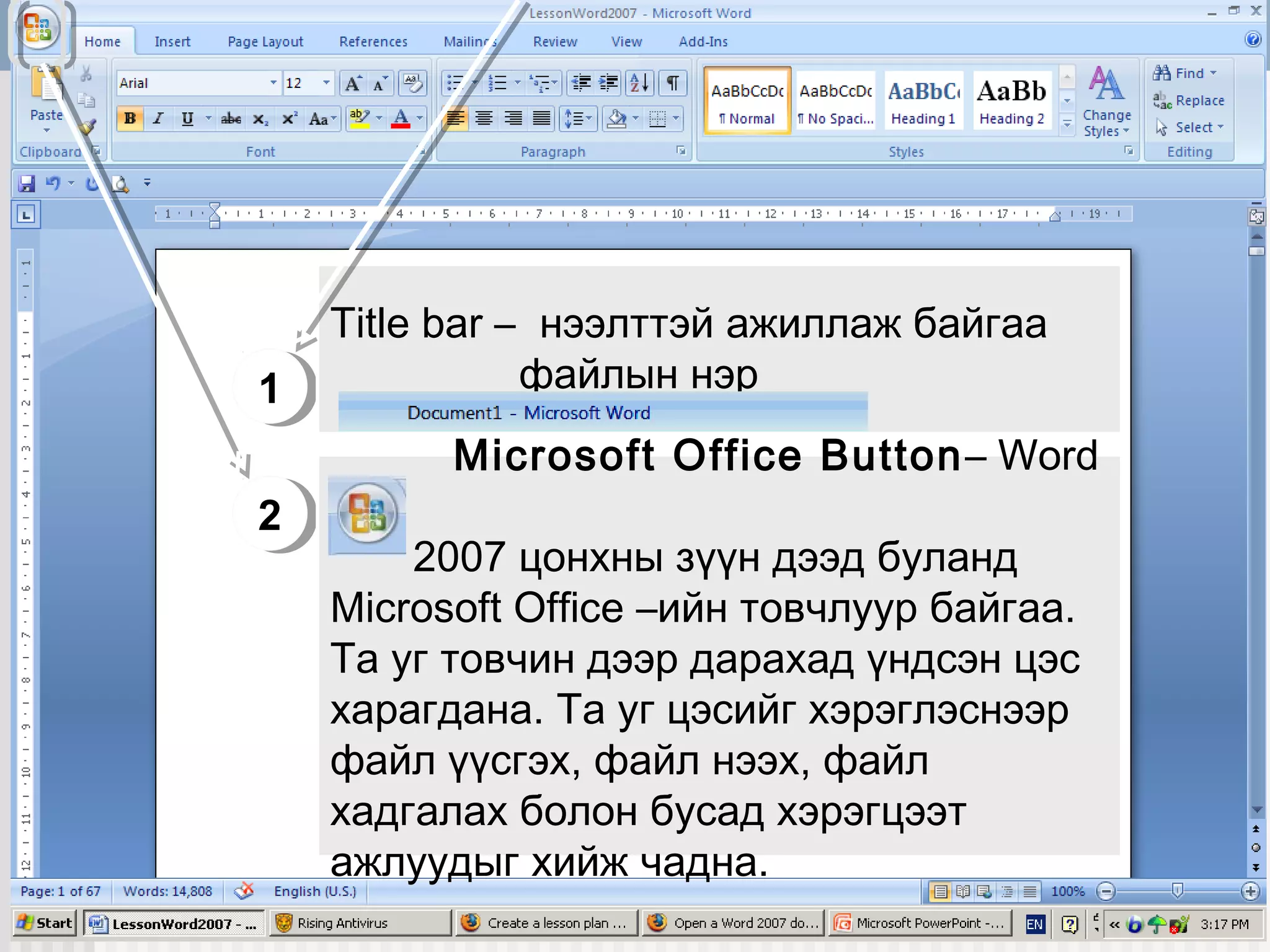The width and height of the screenshot is (1270, 952).
Task: Apply the No Spacing style
Action: pos(835,101)
